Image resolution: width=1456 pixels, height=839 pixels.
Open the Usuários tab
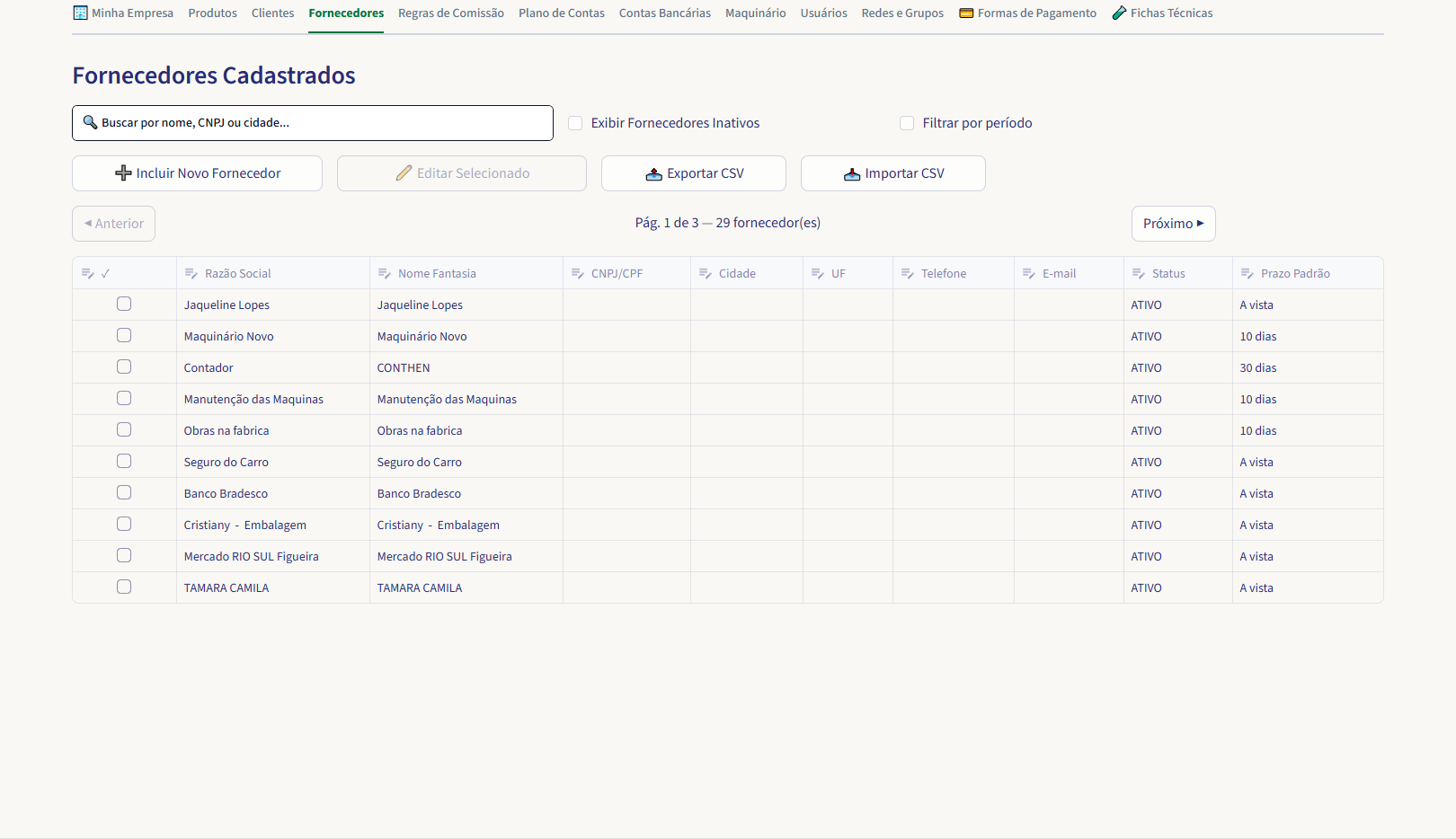[x=824, y=13]
